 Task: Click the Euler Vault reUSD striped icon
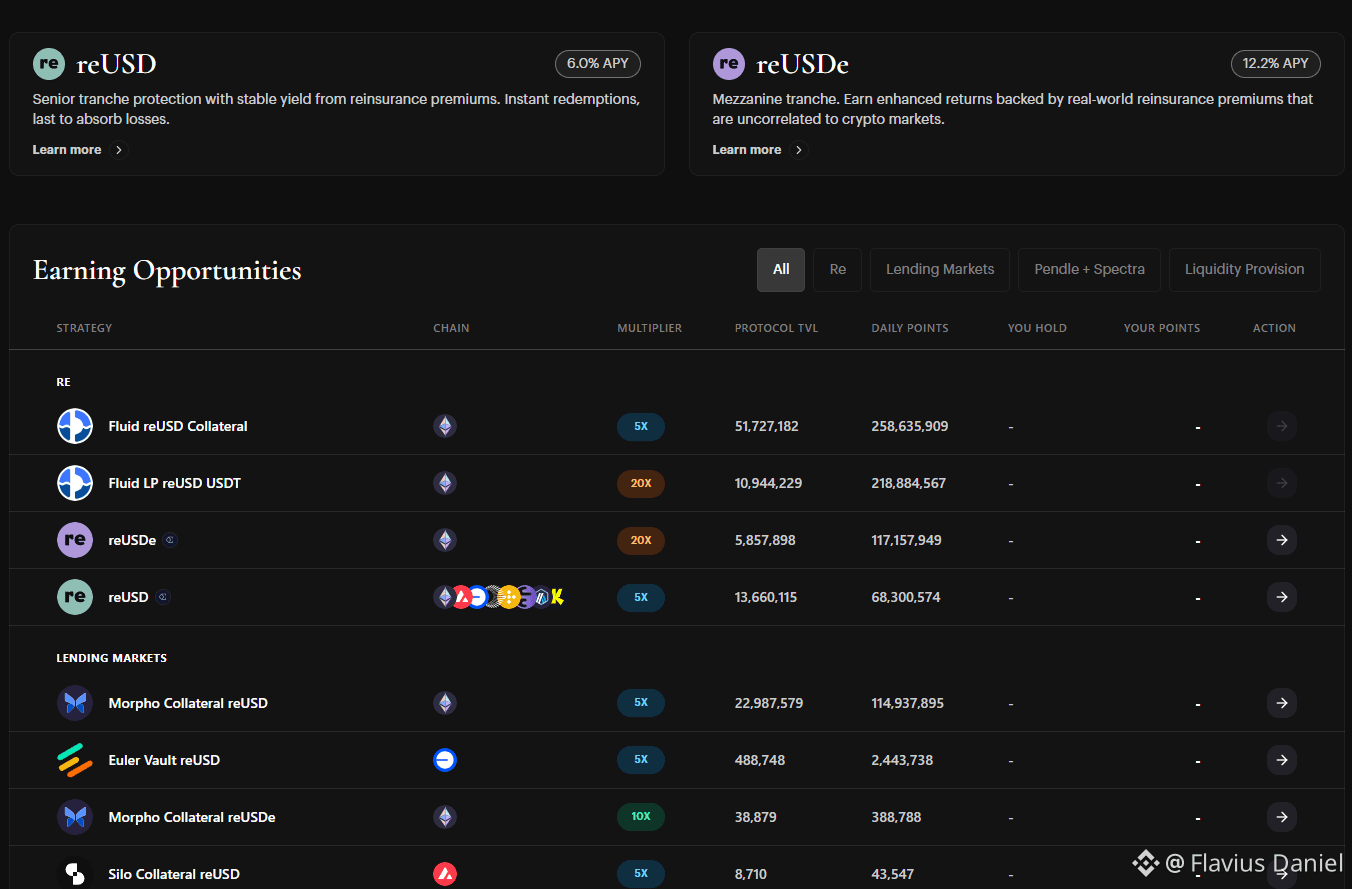coord(75,760)
